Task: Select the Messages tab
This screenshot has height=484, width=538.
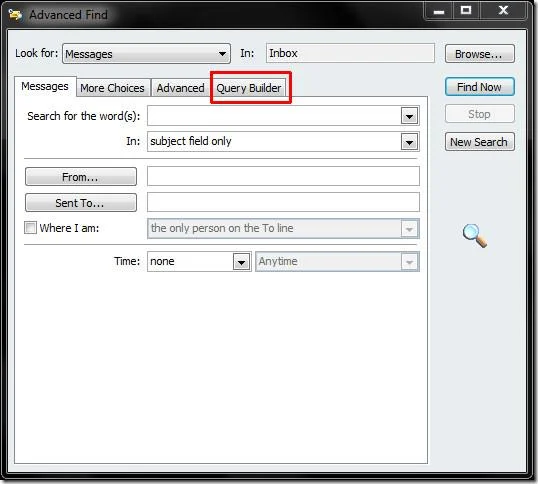Action: 45,86
